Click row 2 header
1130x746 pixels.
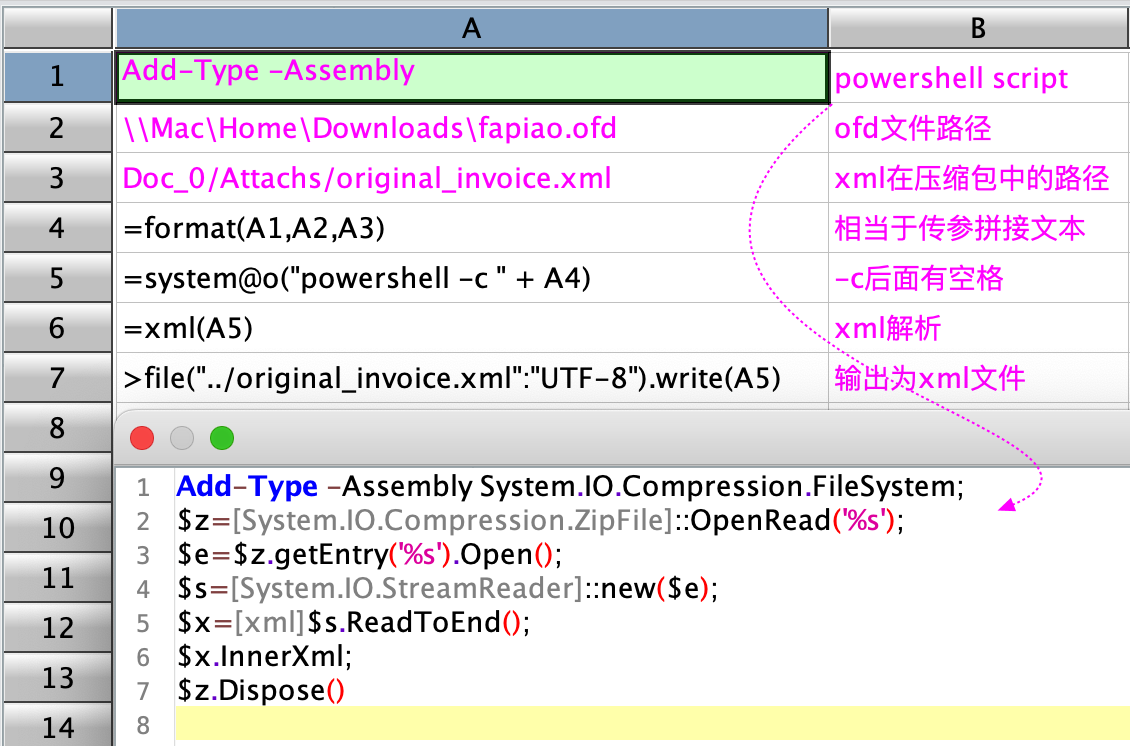coord(58,128)
